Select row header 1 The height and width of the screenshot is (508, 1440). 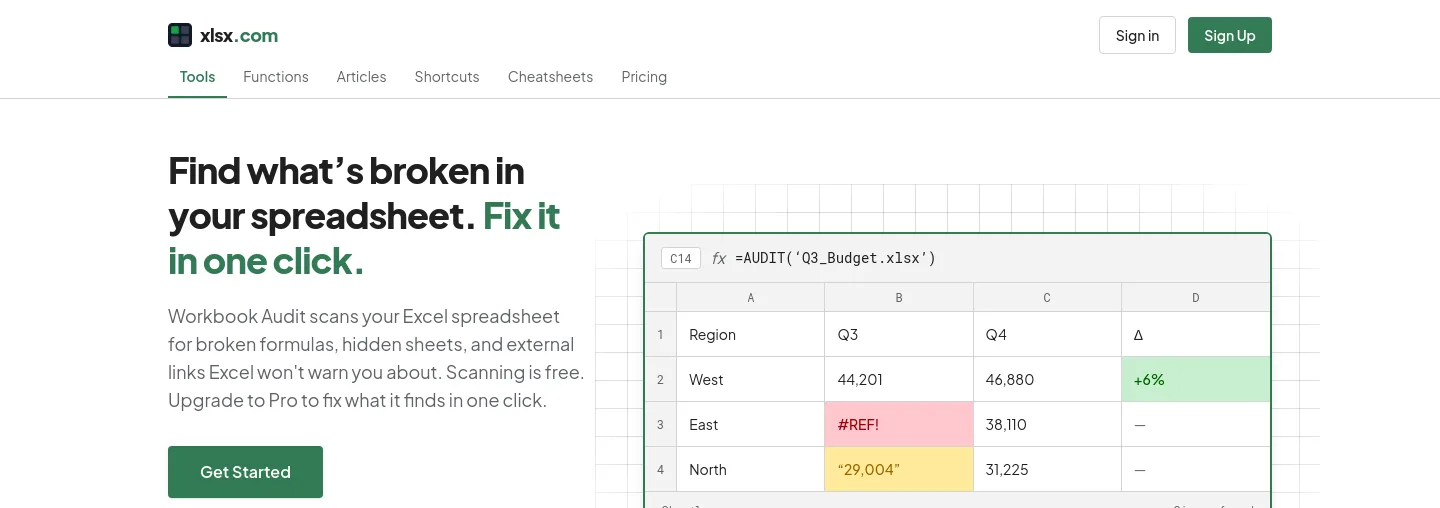coord(660,334)
